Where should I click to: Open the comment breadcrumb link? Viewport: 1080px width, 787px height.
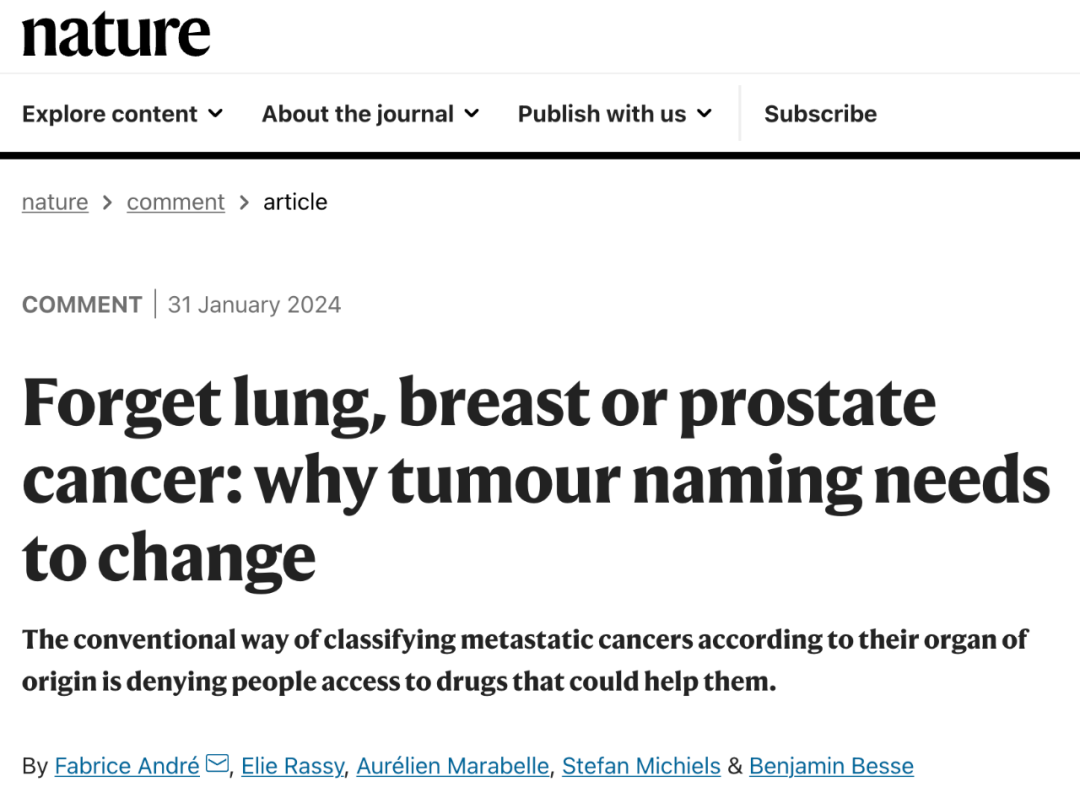point(176,202)
